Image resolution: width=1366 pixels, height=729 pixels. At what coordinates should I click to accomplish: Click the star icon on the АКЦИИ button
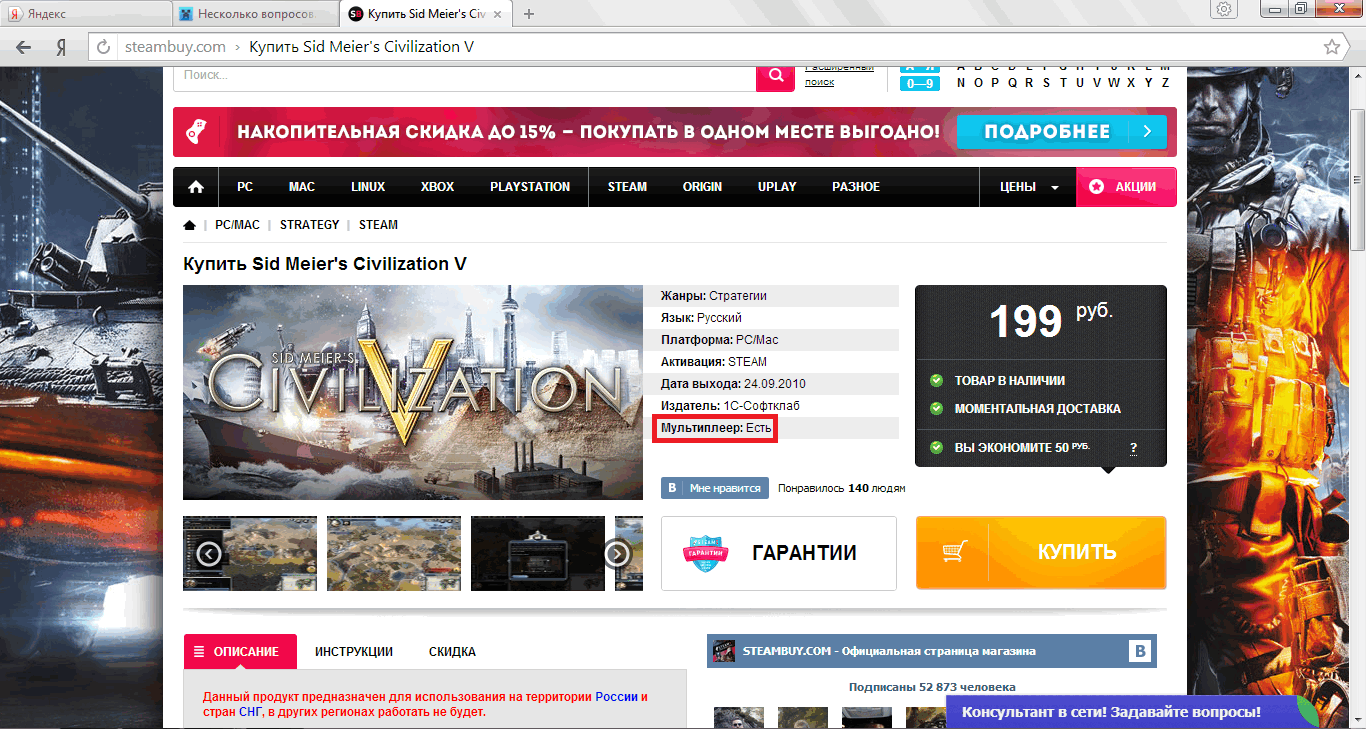1096,187
